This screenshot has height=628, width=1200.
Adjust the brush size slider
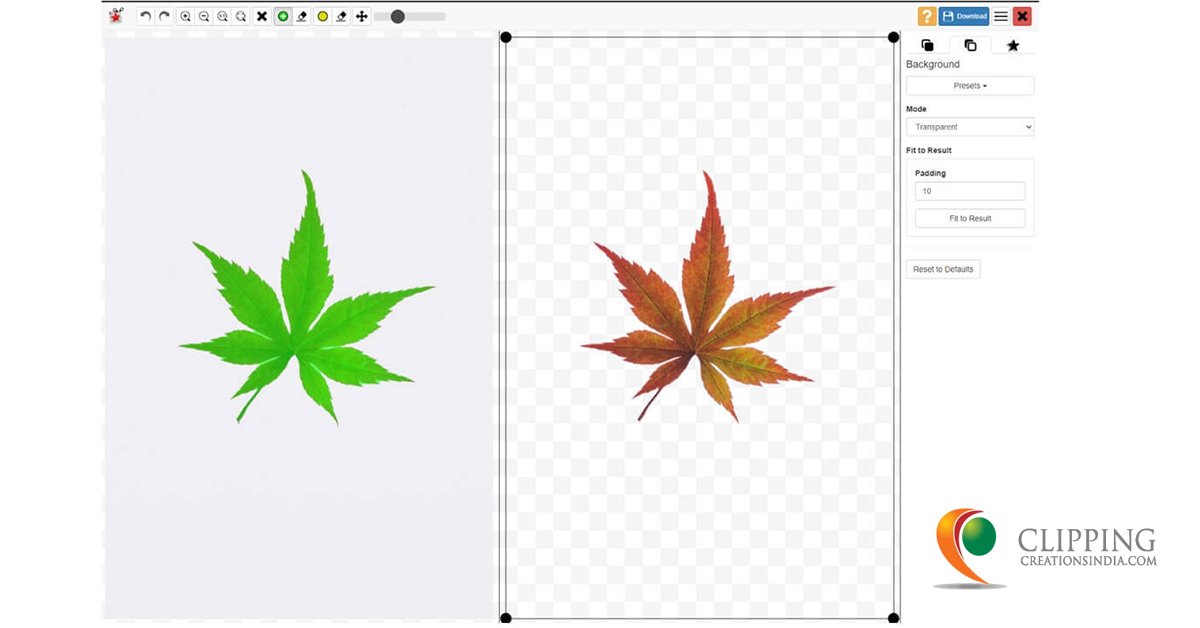click(398, 16)
